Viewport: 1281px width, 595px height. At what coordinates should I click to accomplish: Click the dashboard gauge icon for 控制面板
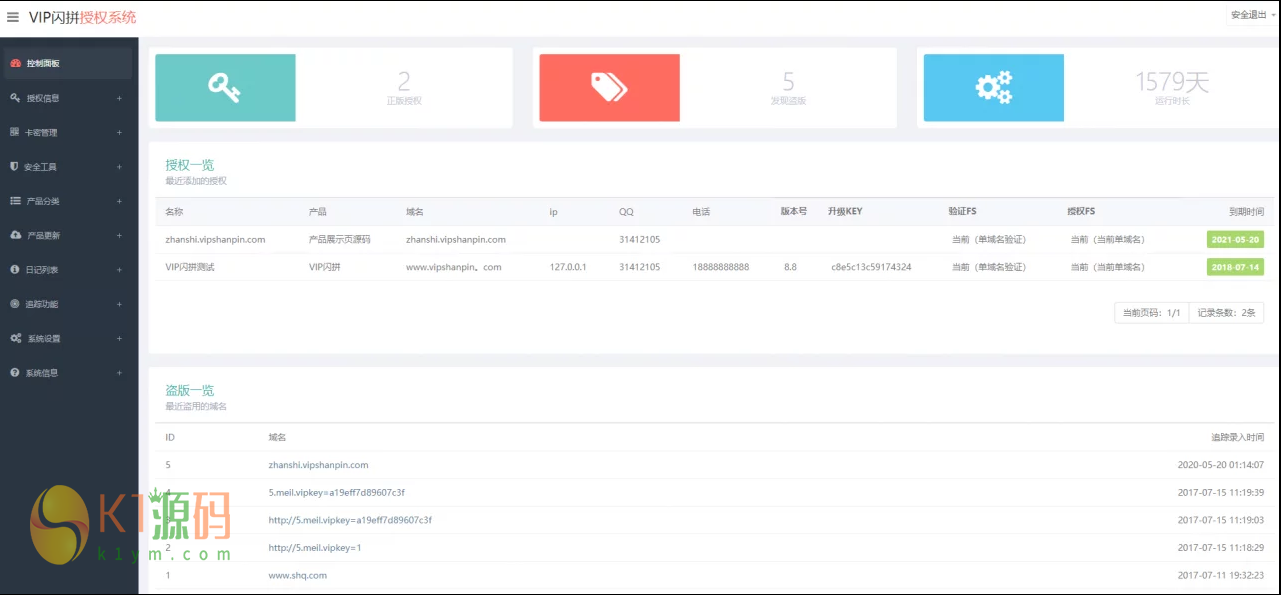[15, 63]
